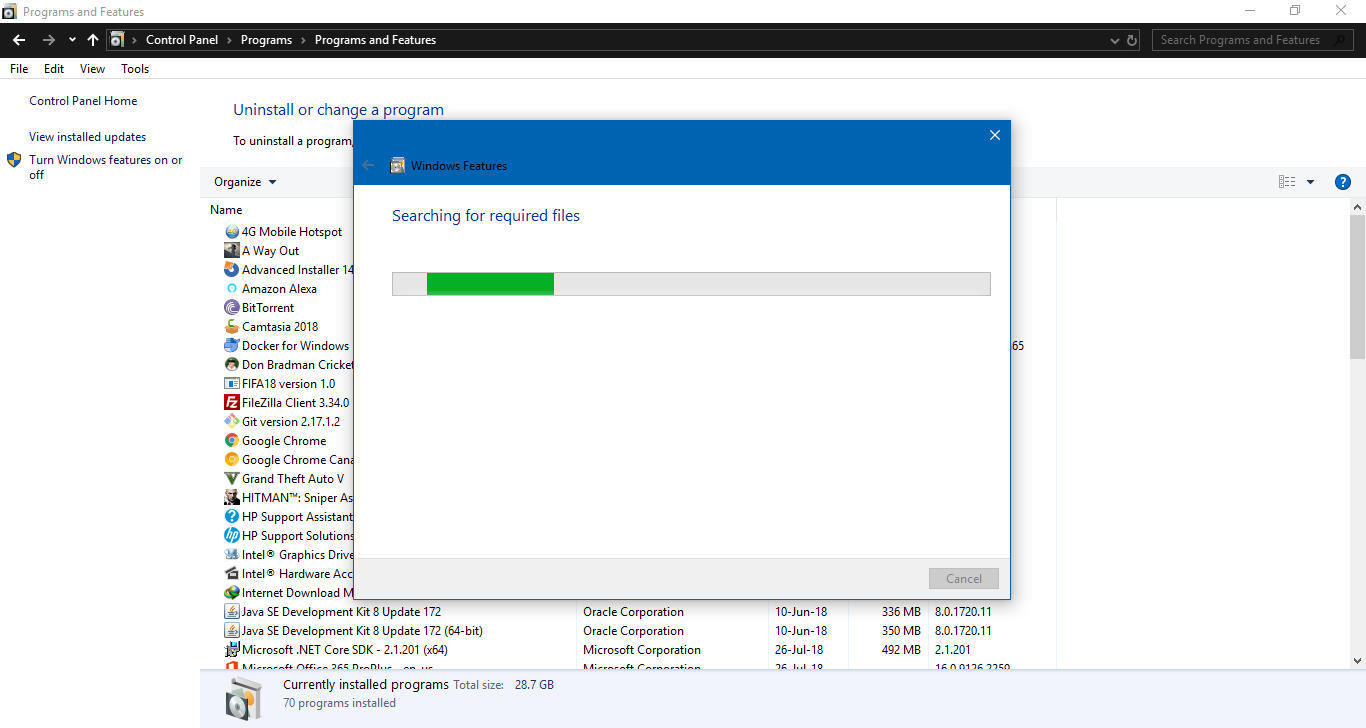The width and height of the screenshot is (1366, 728).
Task: Click the A Way Out game icon
Action: pyautogui.click(x=232, y=251)
